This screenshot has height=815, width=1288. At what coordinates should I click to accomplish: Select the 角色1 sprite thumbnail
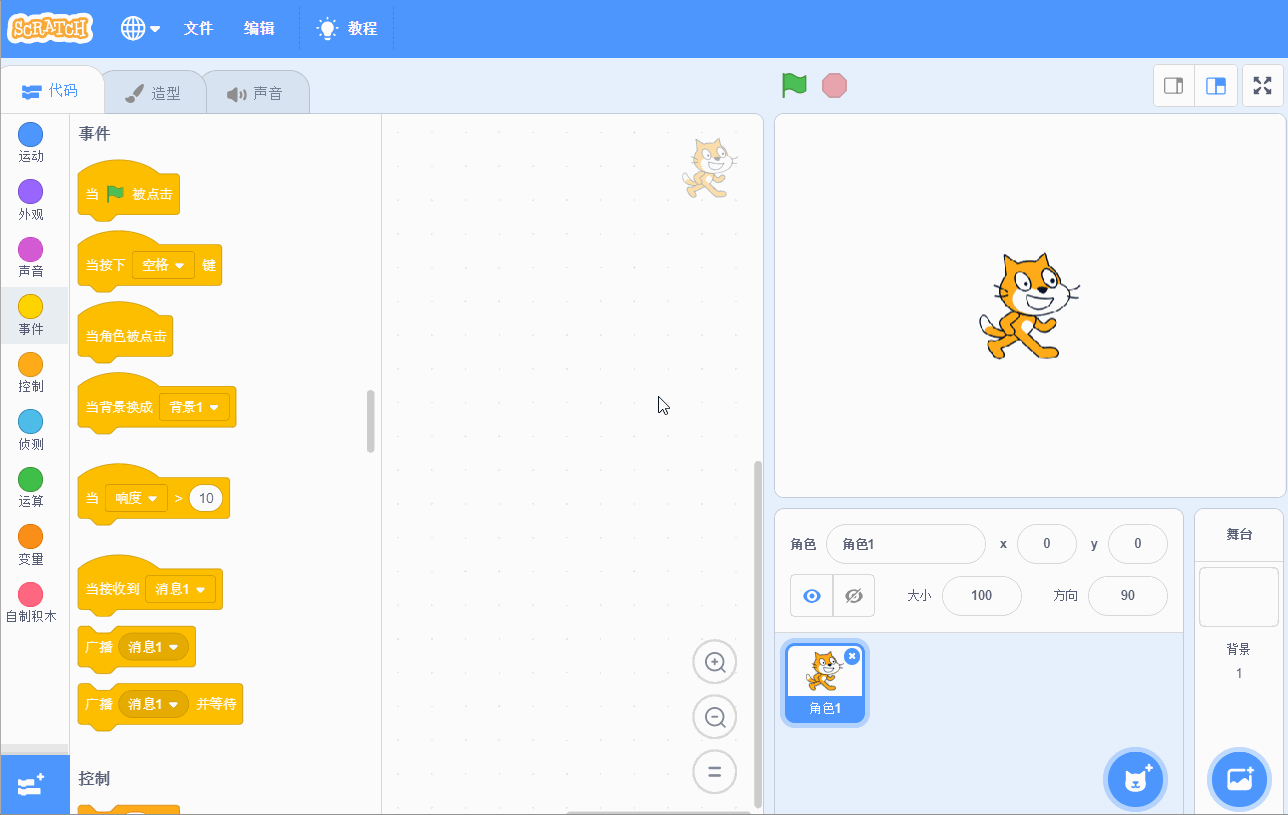(x=824, y=682)
